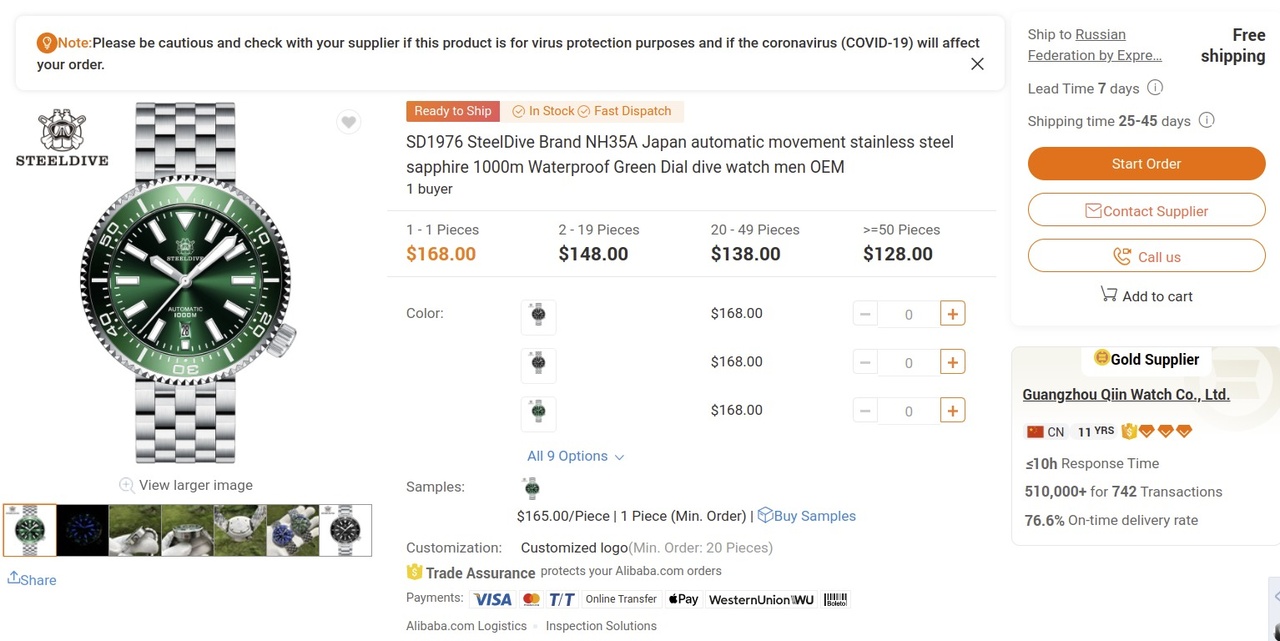Click the Add to cart icon
The height and width of the screenshot is (641, 1280).
pos(1109,295)
